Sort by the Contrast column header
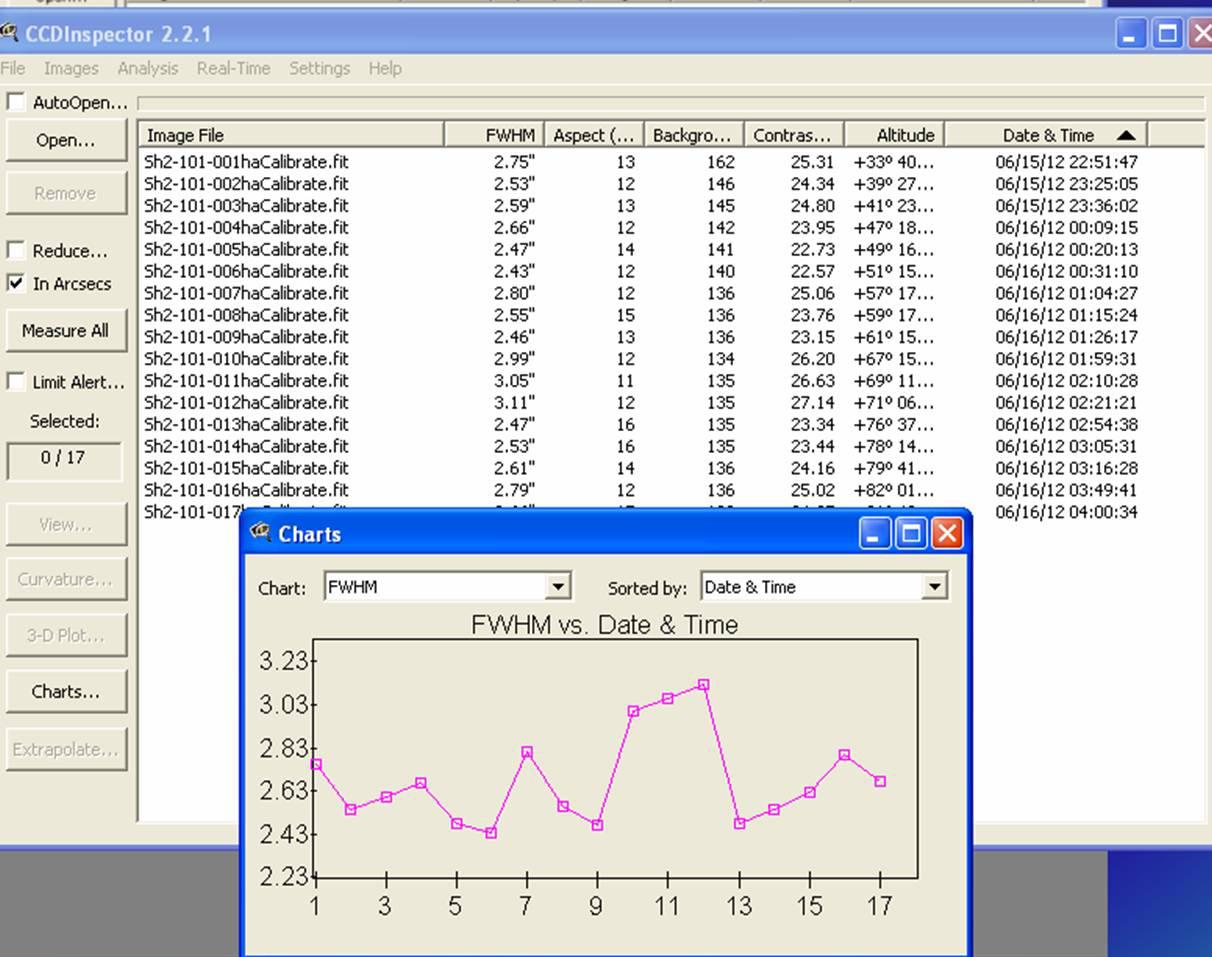 tap(794, 135)
